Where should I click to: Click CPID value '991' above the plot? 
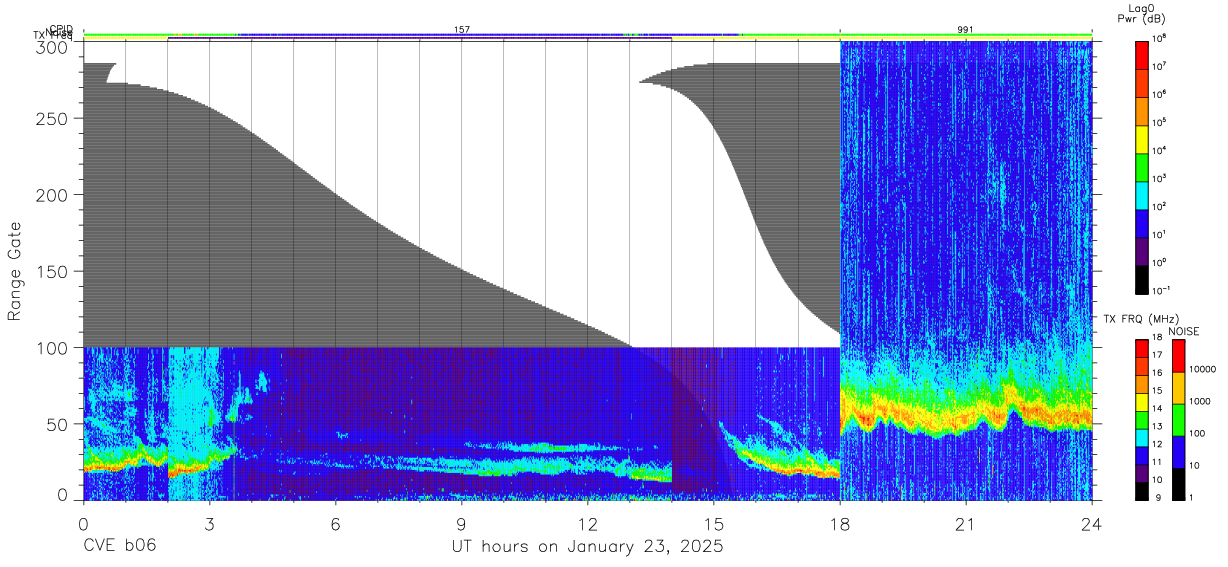click(x=965, y=30)
